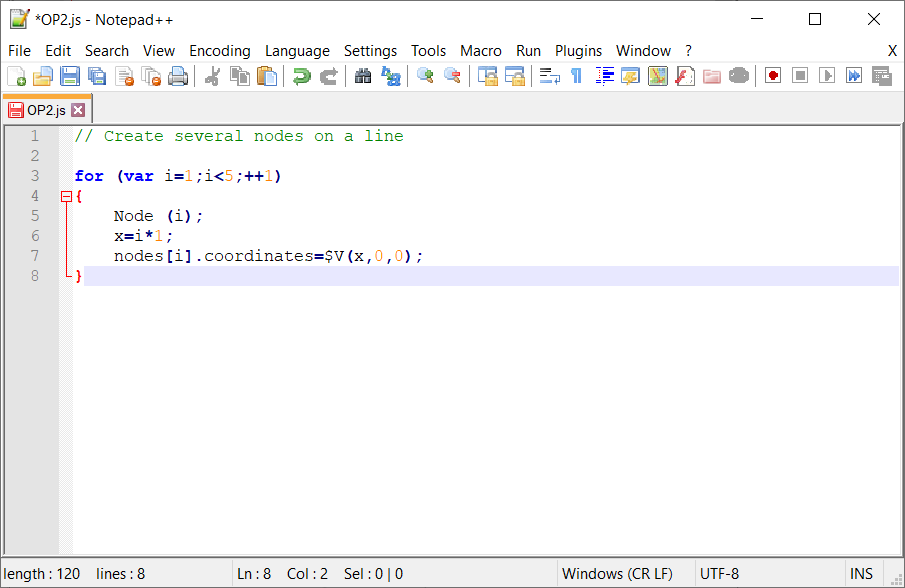
Task: Save the current file
Action: point(70,75)
